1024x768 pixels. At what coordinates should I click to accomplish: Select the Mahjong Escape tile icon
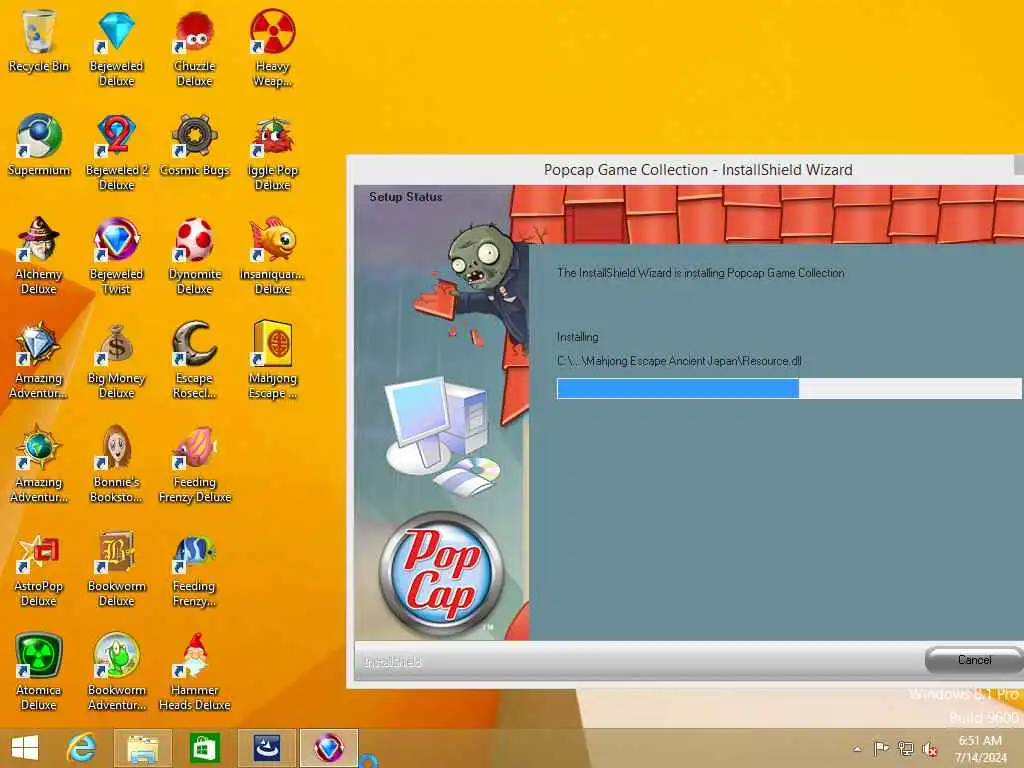tap(272, 359)
